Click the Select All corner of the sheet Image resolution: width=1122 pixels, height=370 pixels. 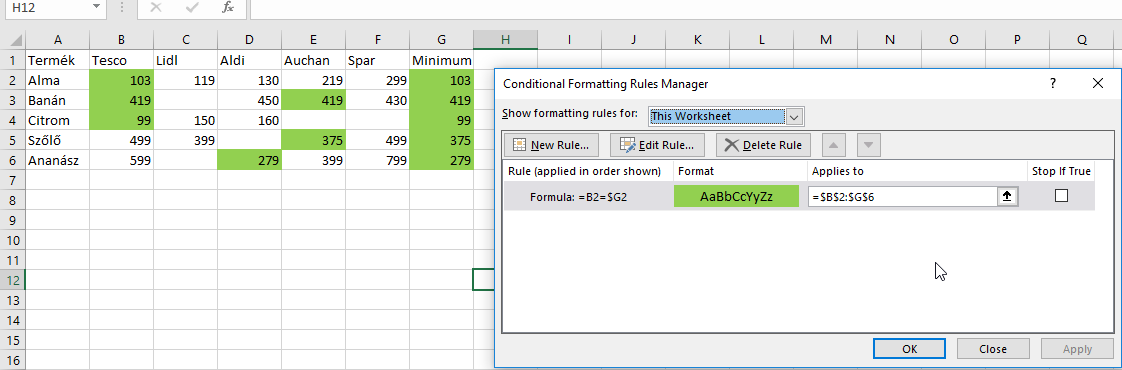click(13, 40)
